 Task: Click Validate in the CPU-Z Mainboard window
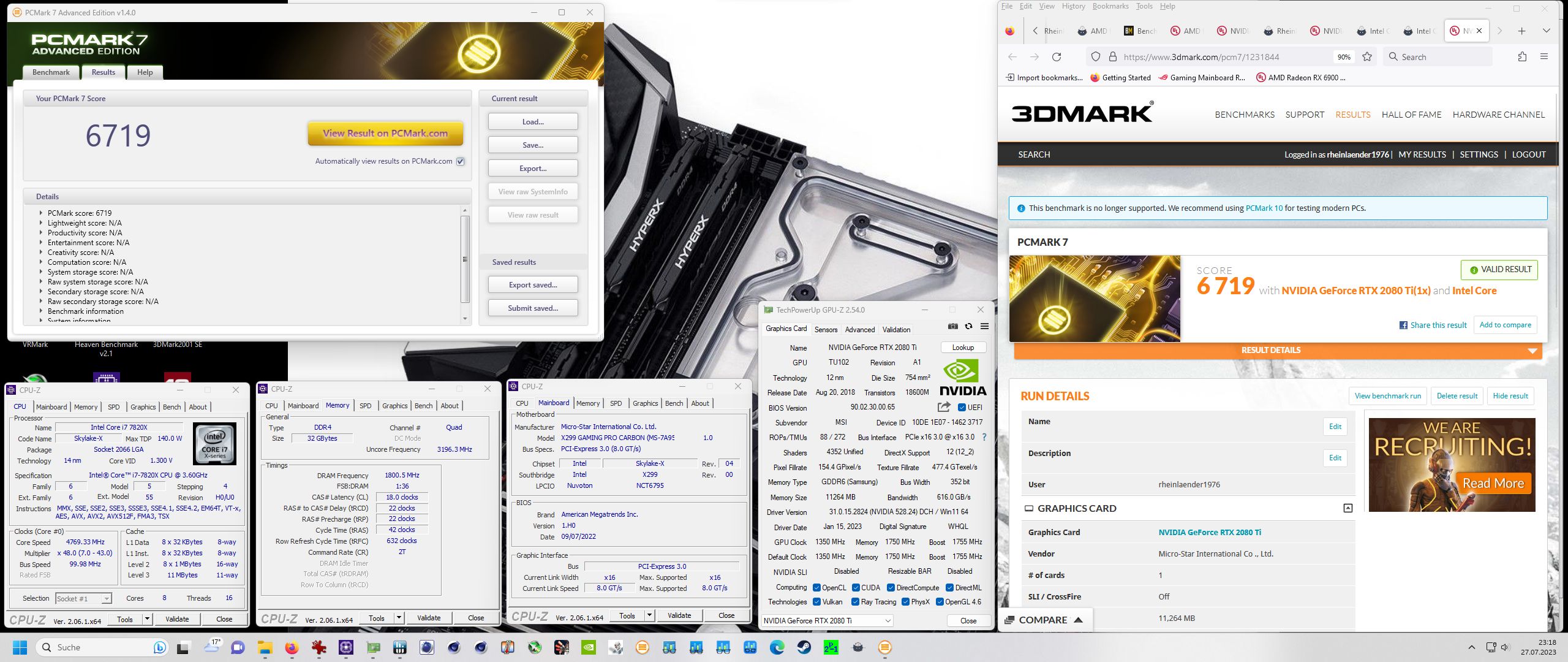pyautogui.click(x=679, y=615)
